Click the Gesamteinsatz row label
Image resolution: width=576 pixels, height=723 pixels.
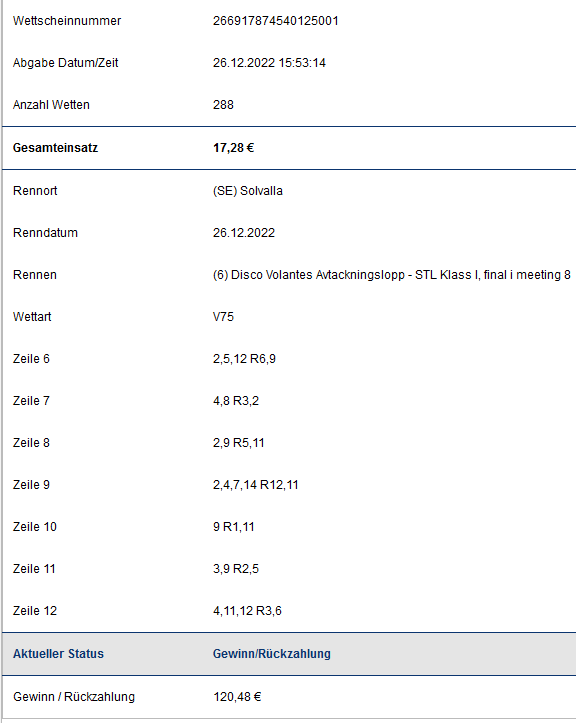tap(55, 148)
